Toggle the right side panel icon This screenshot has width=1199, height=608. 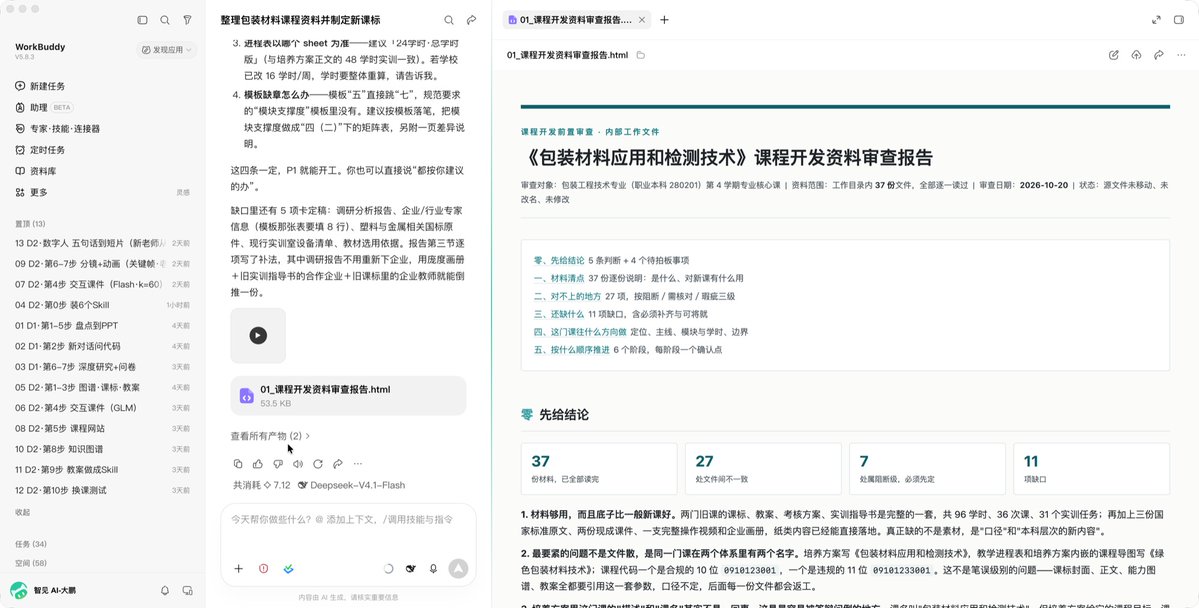click(x=1179, y=20)
